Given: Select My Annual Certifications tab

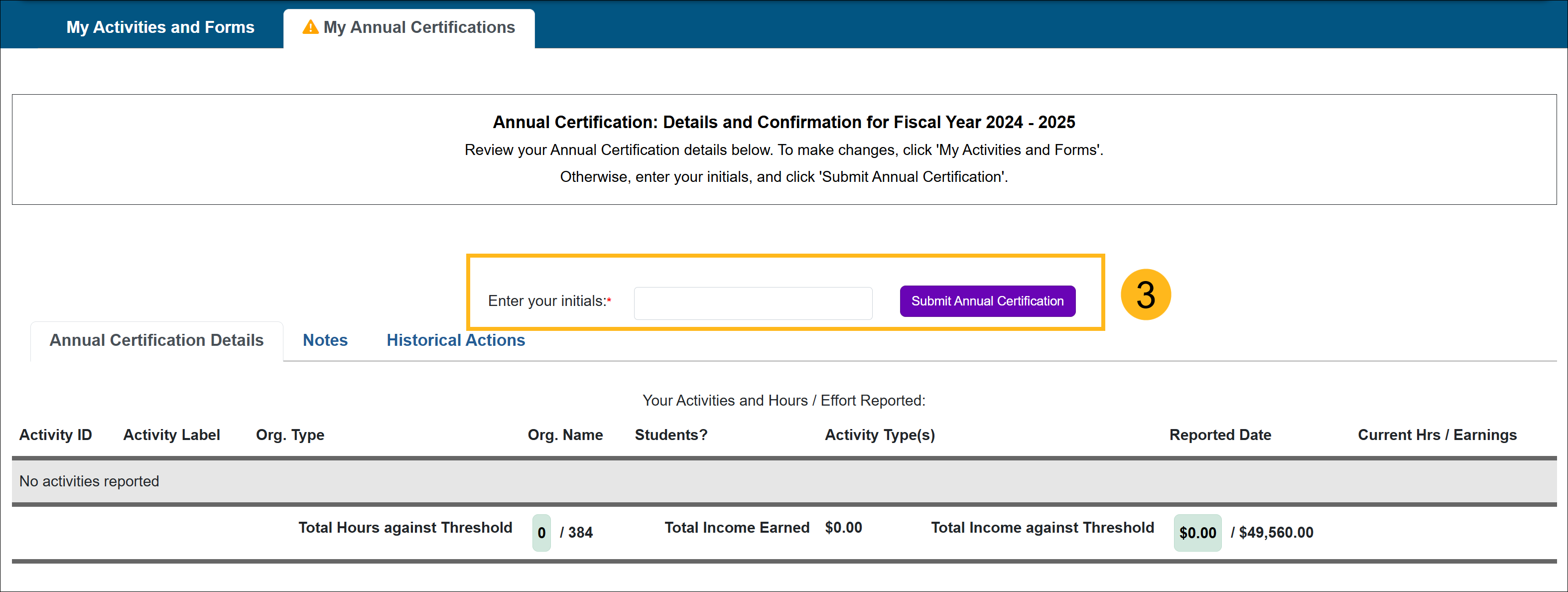Looking at the screenshot, I should point(419,27).
